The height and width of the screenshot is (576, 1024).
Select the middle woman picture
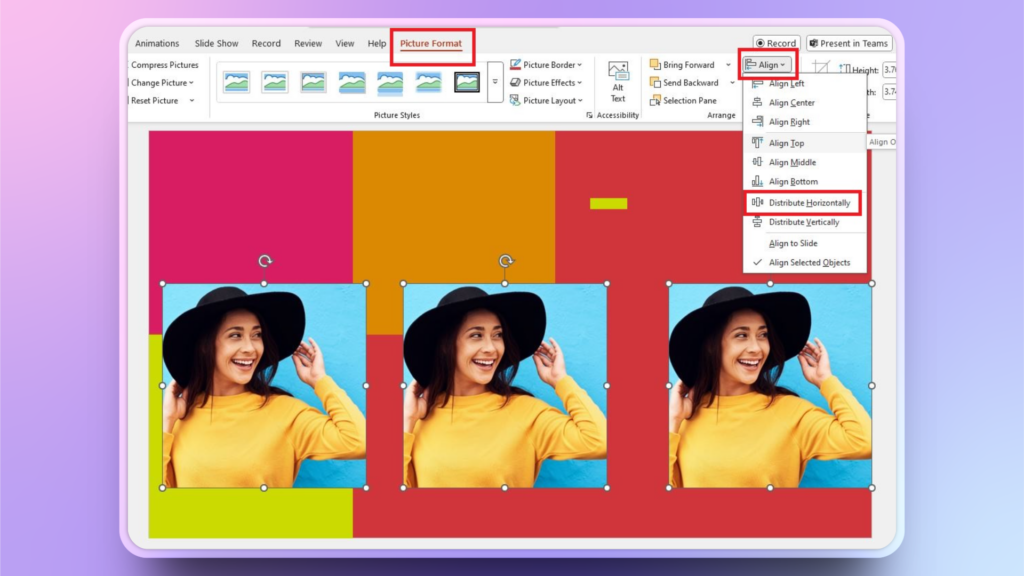(505, 385)
